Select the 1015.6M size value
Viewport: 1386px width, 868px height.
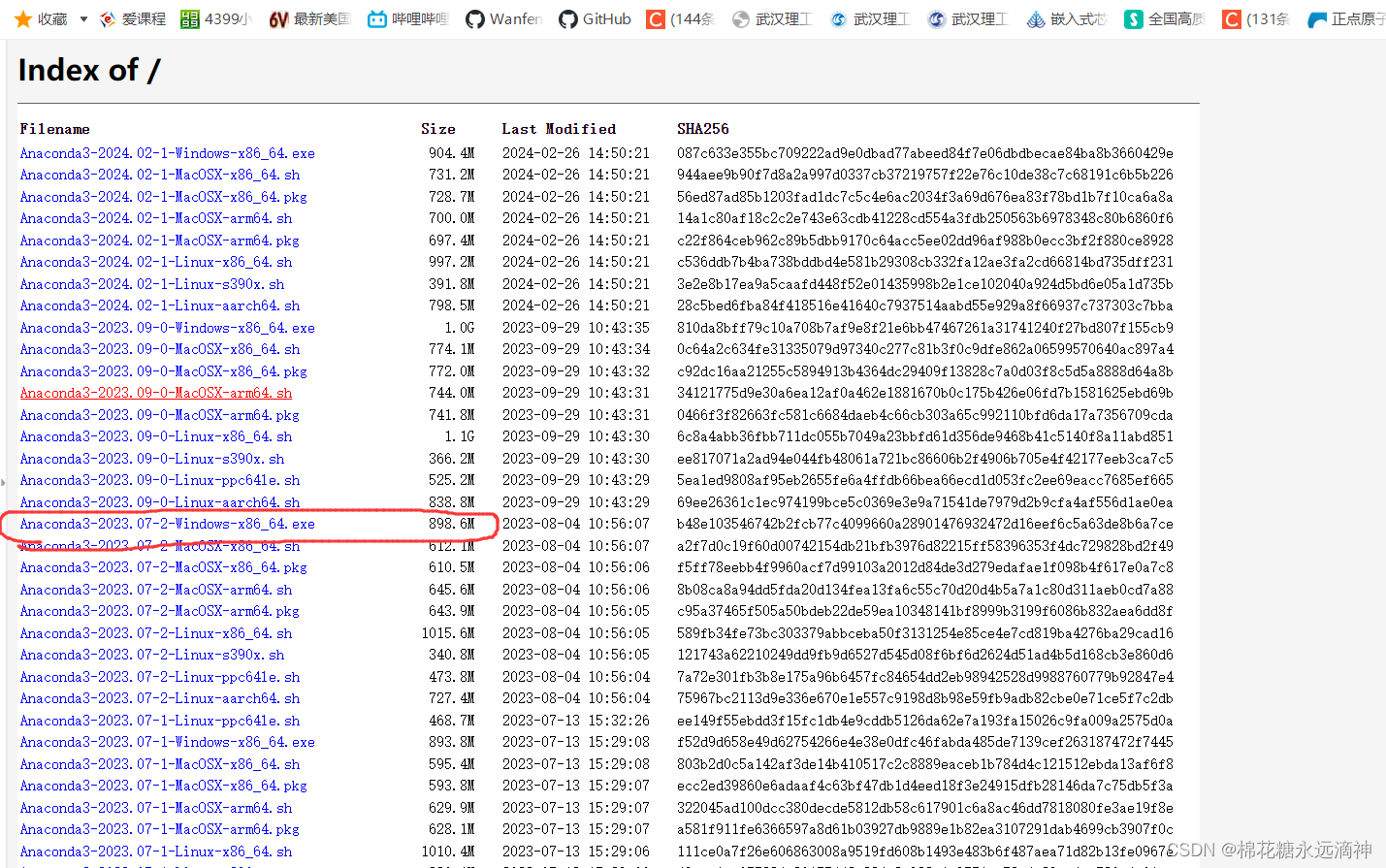coord(448,633)
